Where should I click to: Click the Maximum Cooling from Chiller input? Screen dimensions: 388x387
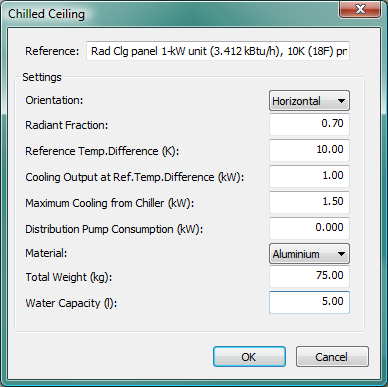tap(309, 202)
